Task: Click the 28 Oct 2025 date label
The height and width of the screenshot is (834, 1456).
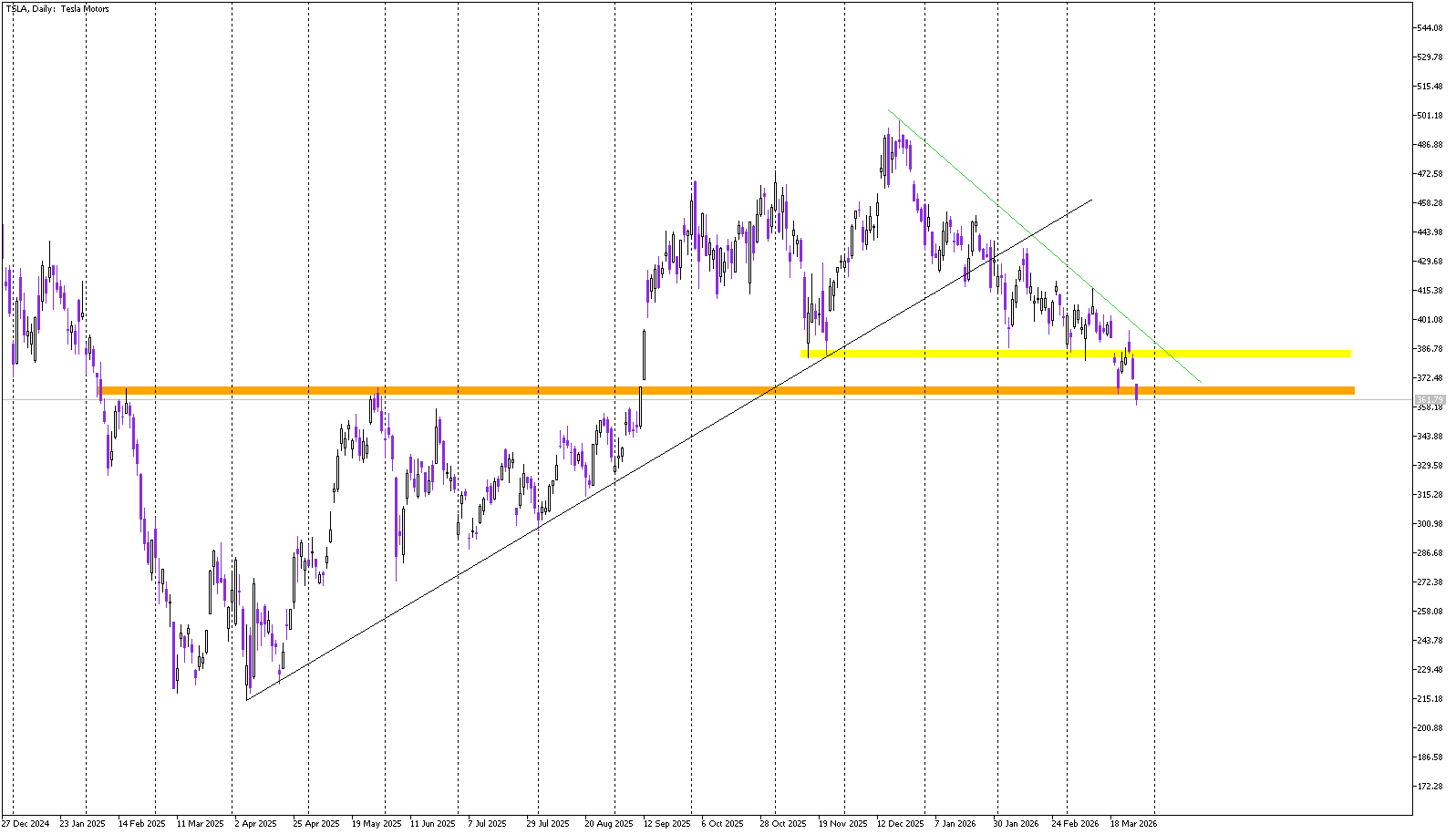Action: click(783, 824)
